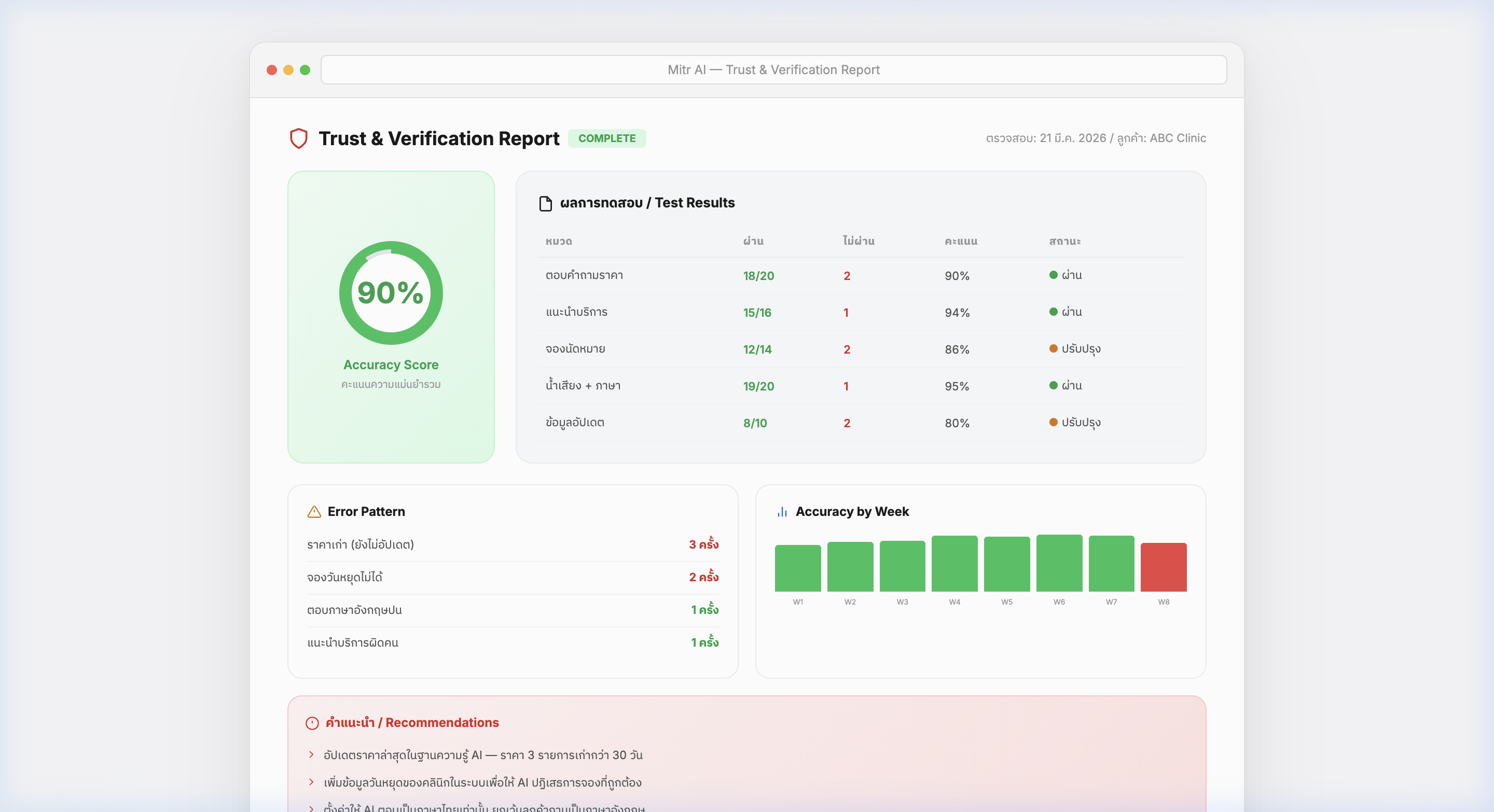Screen dimensions: 1494x812
Task: Click the red W8 bar in weekly chart
Action: pyautogui.click(x=1164, y=567)
